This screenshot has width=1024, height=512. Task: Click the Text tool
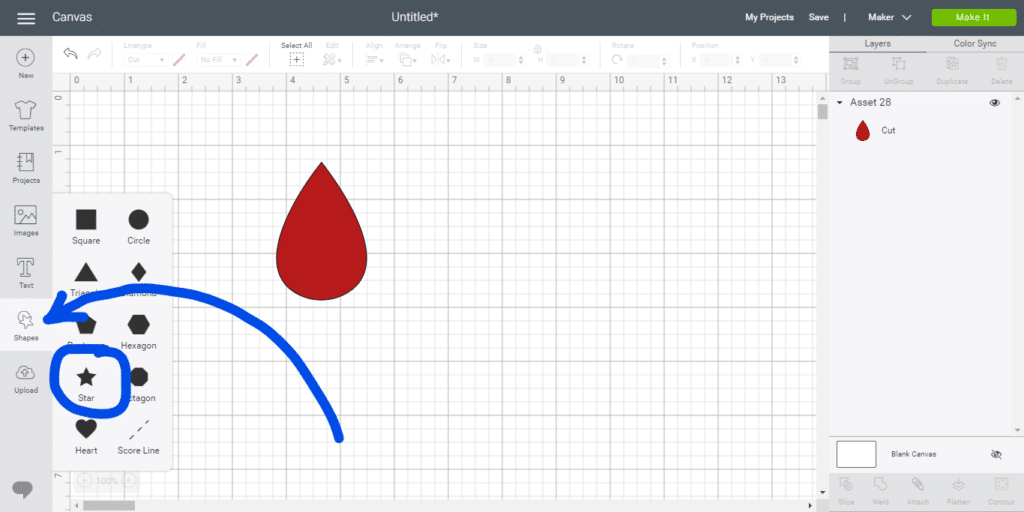(26, 272)
